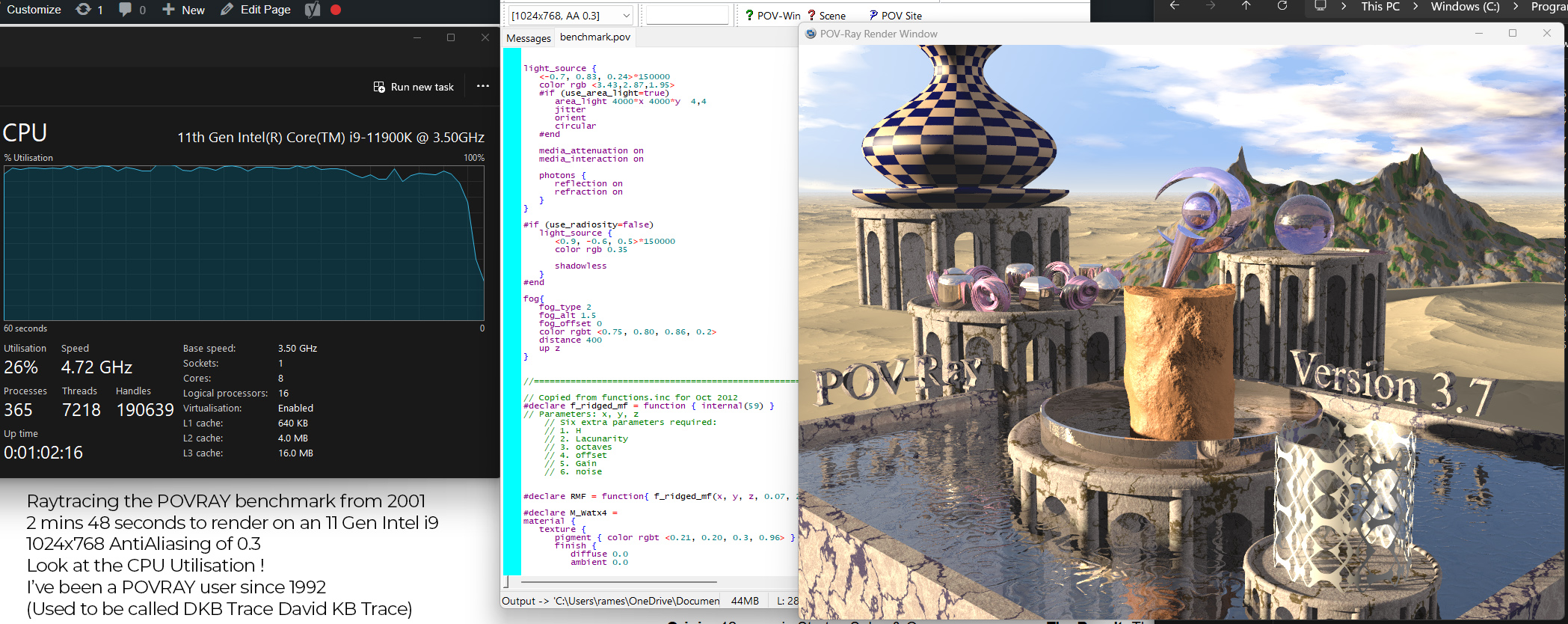Click the 7218 threads value
The width and height of the screenshot is (1568, 624).
(82, 410)
